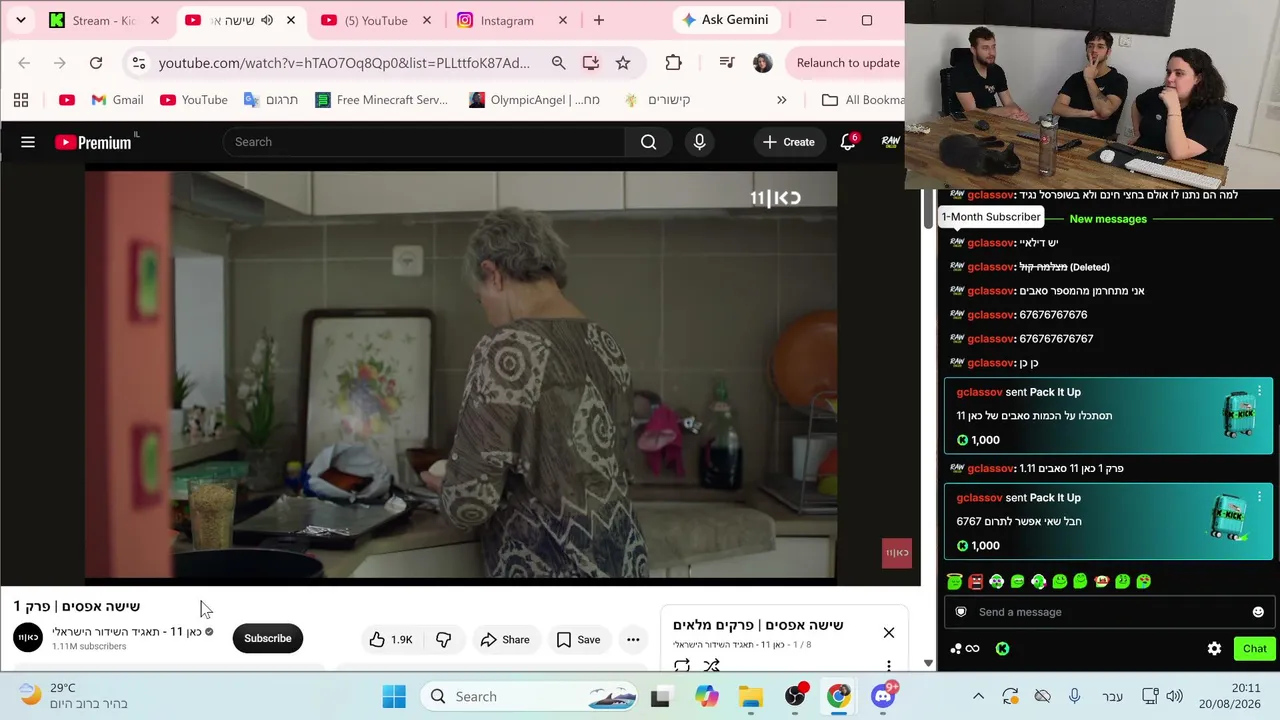Image resolution: width=1280 pixels, height=720 pixels.
Task: Open options on the second Pack It Up gift
Action: (x=1259, y=497)
